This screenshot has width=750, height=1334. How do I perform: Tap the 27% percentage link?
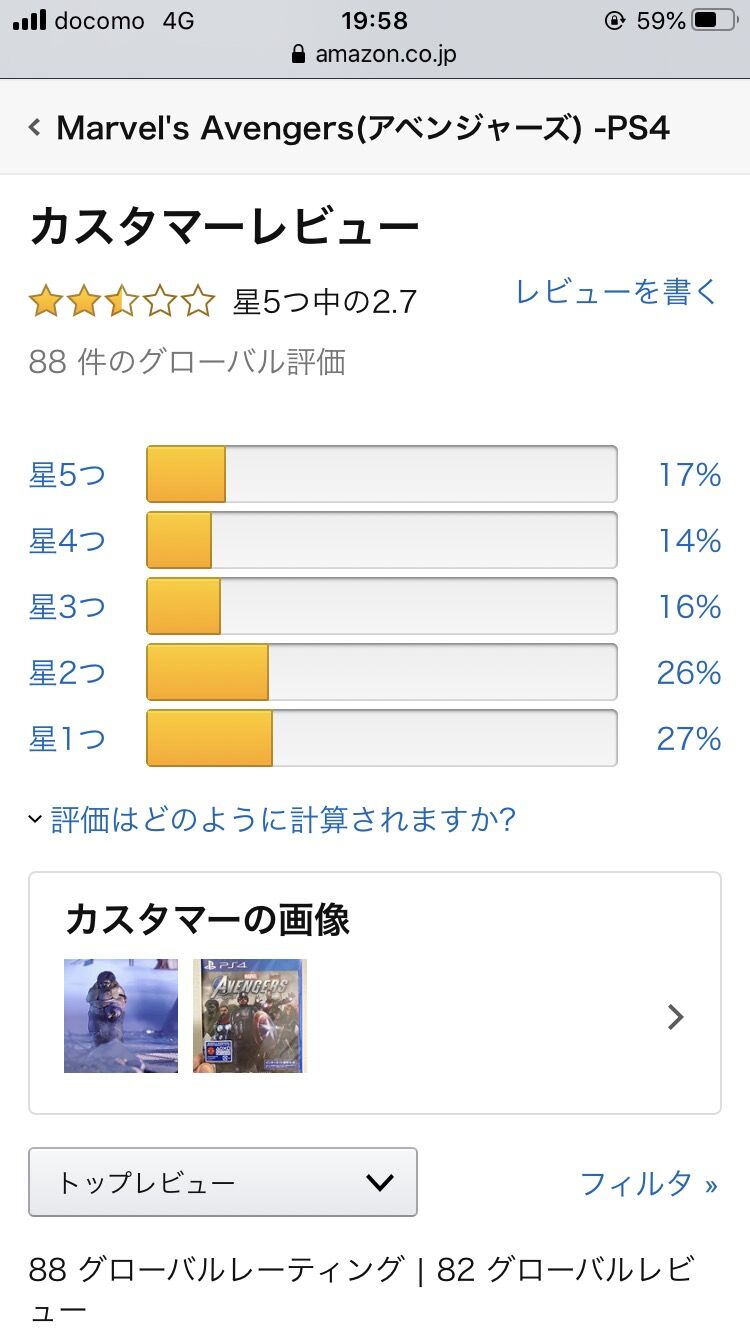pos(688,739)
